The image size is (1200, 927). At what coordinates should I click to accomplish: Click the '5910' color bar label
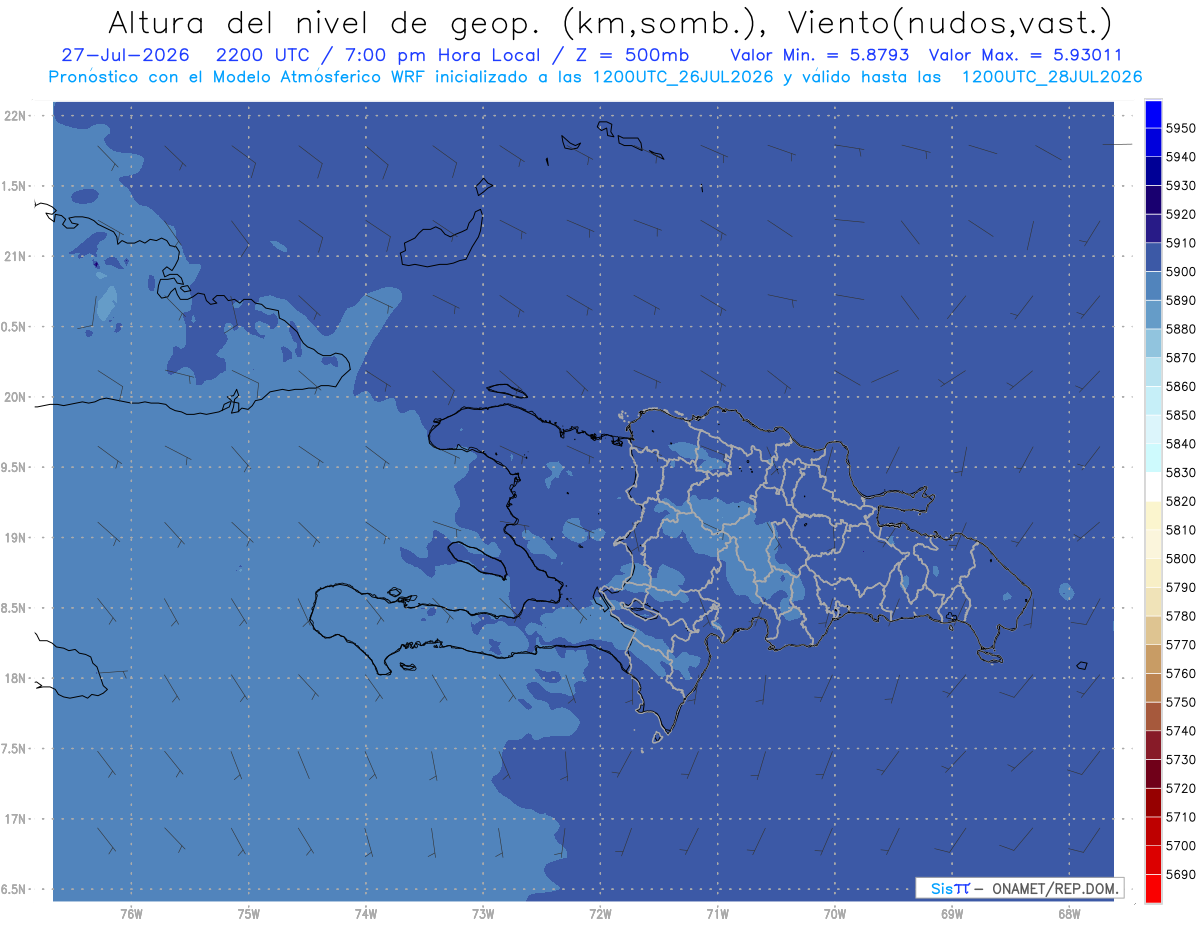1181,242
